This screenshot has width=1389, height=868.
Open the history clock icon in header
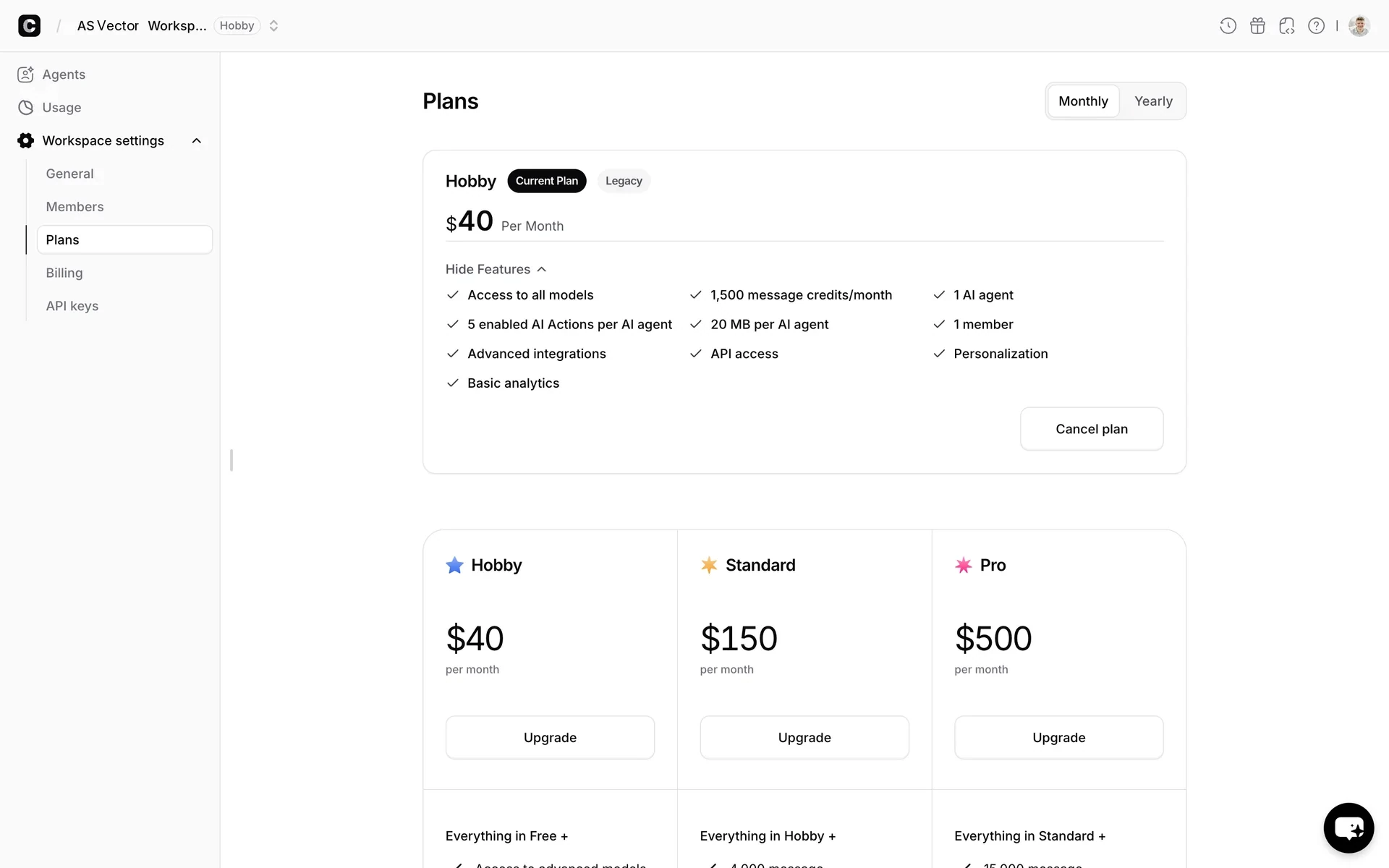pos(1228,26)
